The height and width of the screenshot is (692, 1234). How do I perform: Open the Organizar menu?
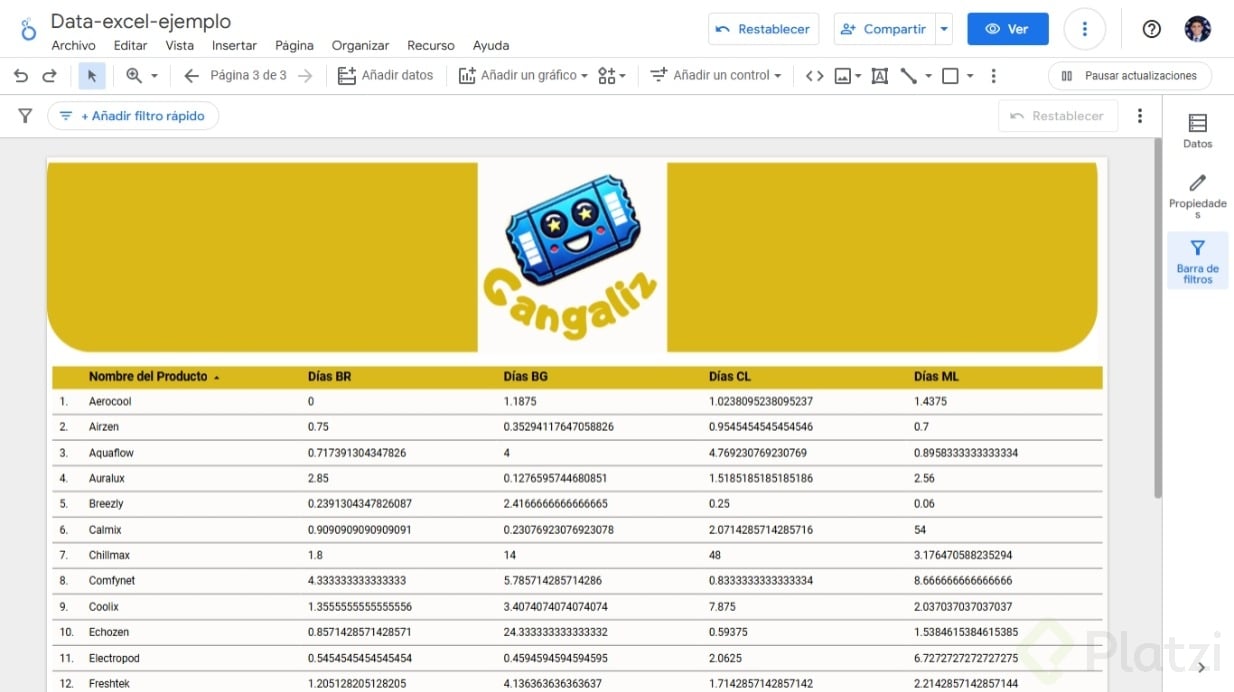(x=360, y=46)
